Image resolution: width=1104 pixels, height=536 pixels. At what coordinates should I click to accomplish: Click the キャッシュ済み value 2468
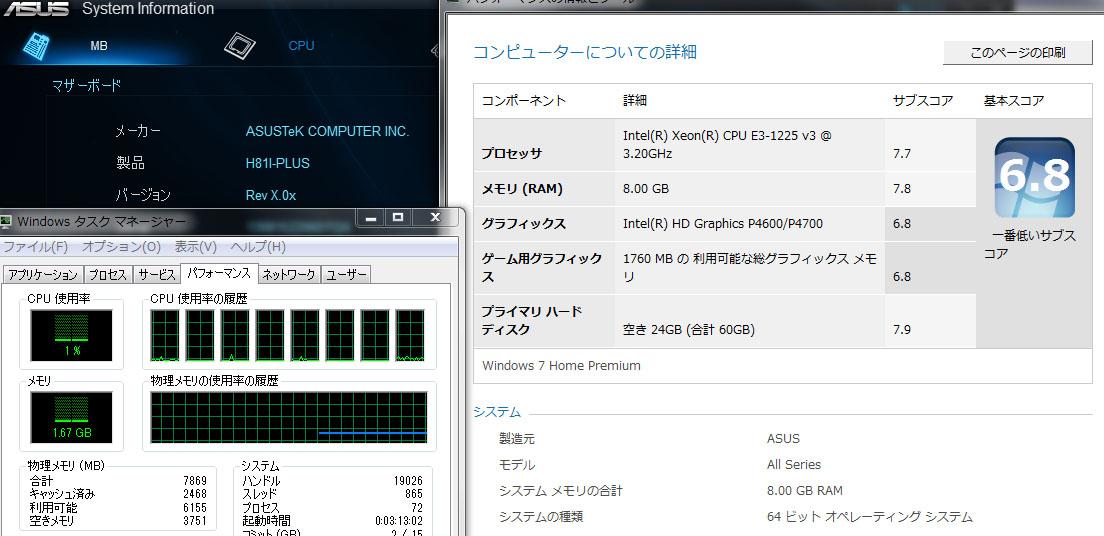click(x=195, y=494)
